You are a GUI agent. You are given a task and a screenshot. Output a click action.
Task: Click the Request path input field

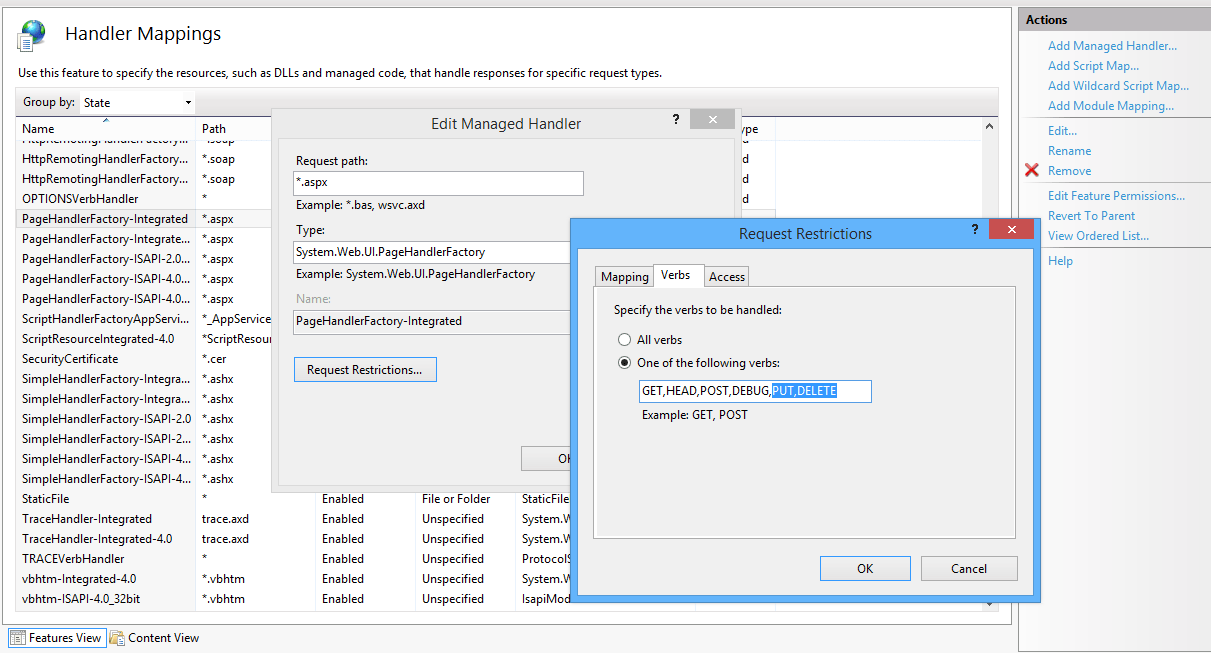tap(438, 183)
